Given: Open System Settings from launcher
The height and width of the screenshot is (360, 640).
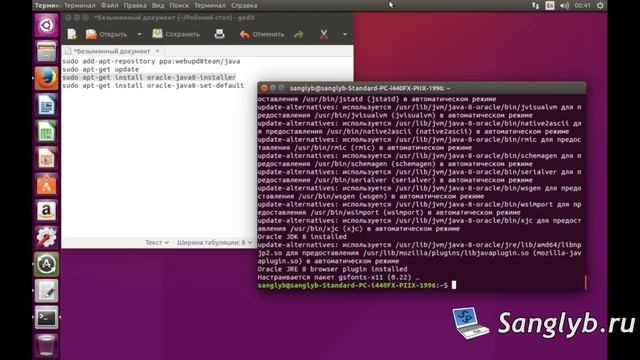Looking at the screenshot, I should (46, 238).
